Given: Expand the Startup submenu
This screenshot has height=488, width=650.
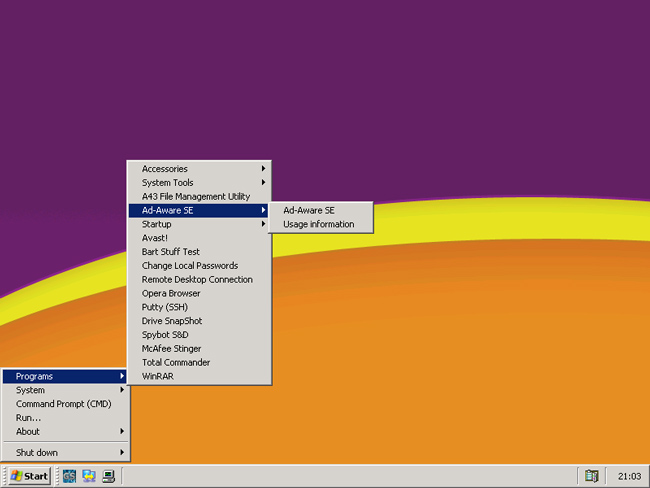Looking at the screenshot, I should click(199, 224).
